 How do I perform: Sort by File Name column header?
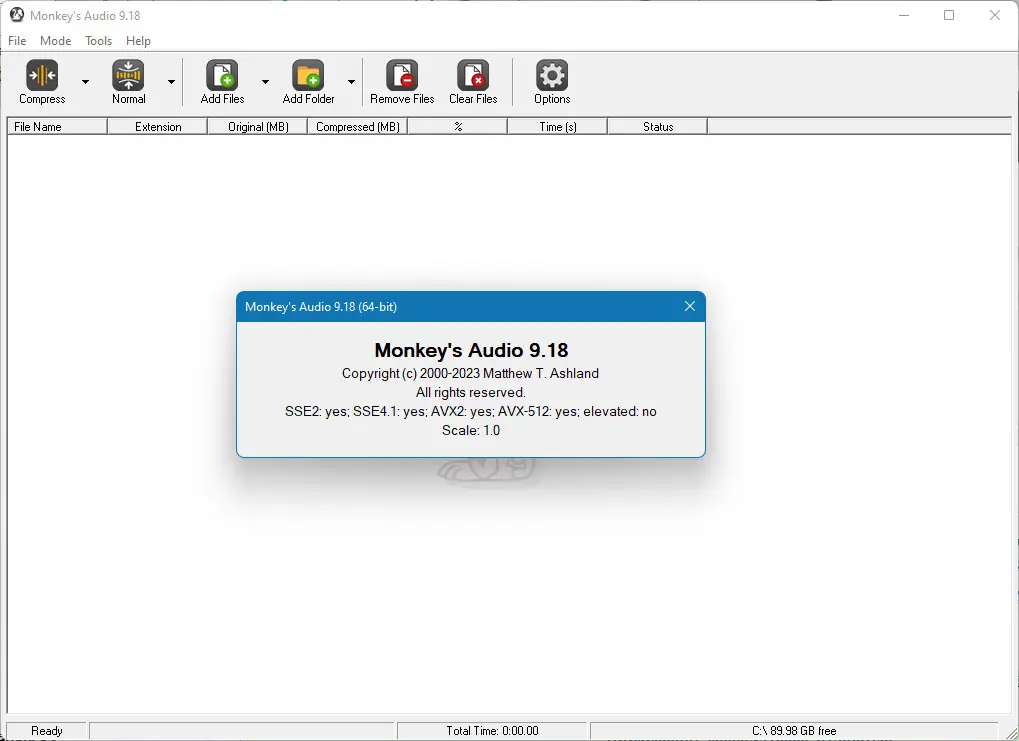(x=57, y=127)
